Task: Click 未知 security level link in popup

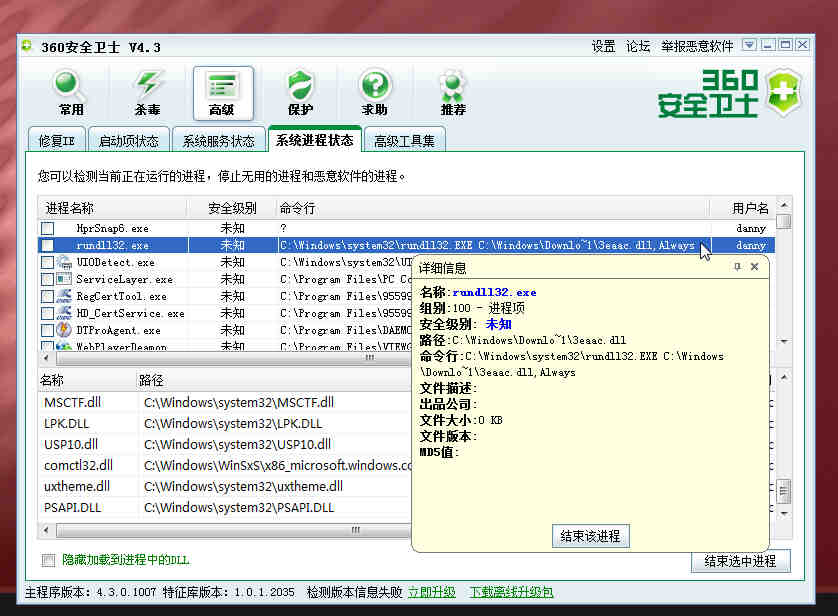Action: pyautogui.click(x=499, y=324)
